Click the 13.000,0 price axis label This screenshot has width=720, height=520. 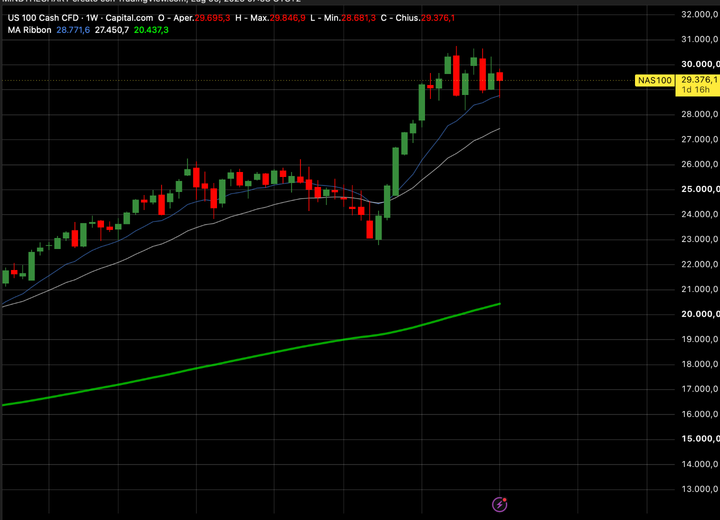[x=700, y=489]
